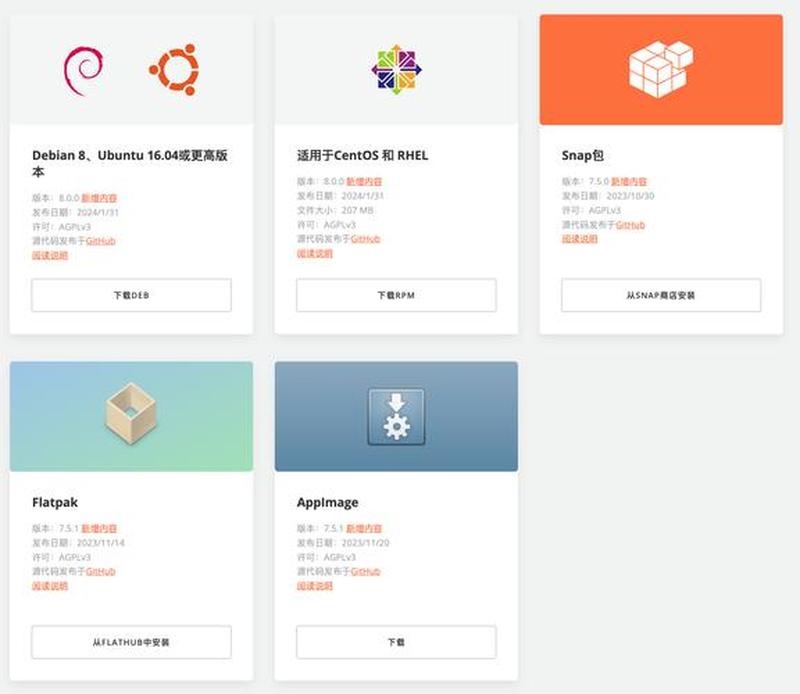Click the 从SNAP商店安装 button

point(661,295)
